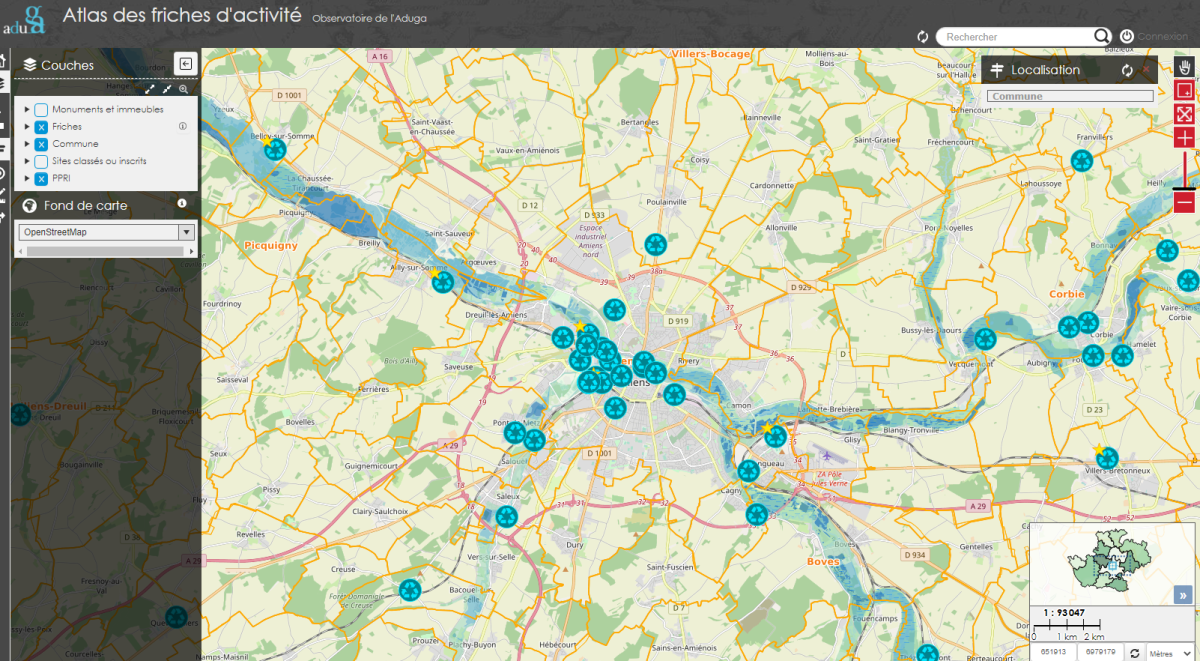Viewport: 1200px width, 661px height.
Task: Collapse the overview minimap with double arrow
Action: [x=1183, y=595]
